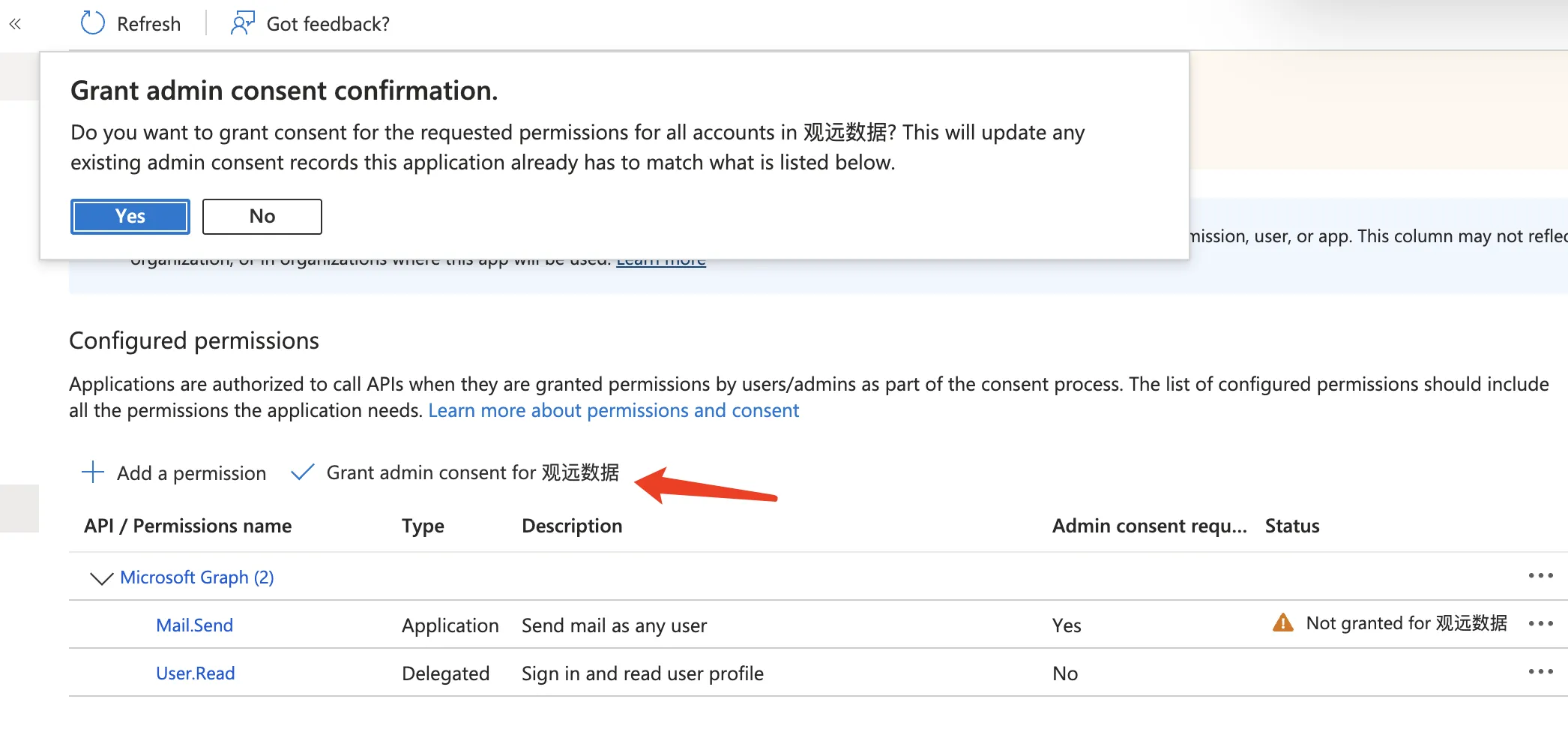Open the ellipsis menu for Mail.Send row
The height and width of the screenshot is (729, 1568).
pyautogui.click(x=1541, y=623)
